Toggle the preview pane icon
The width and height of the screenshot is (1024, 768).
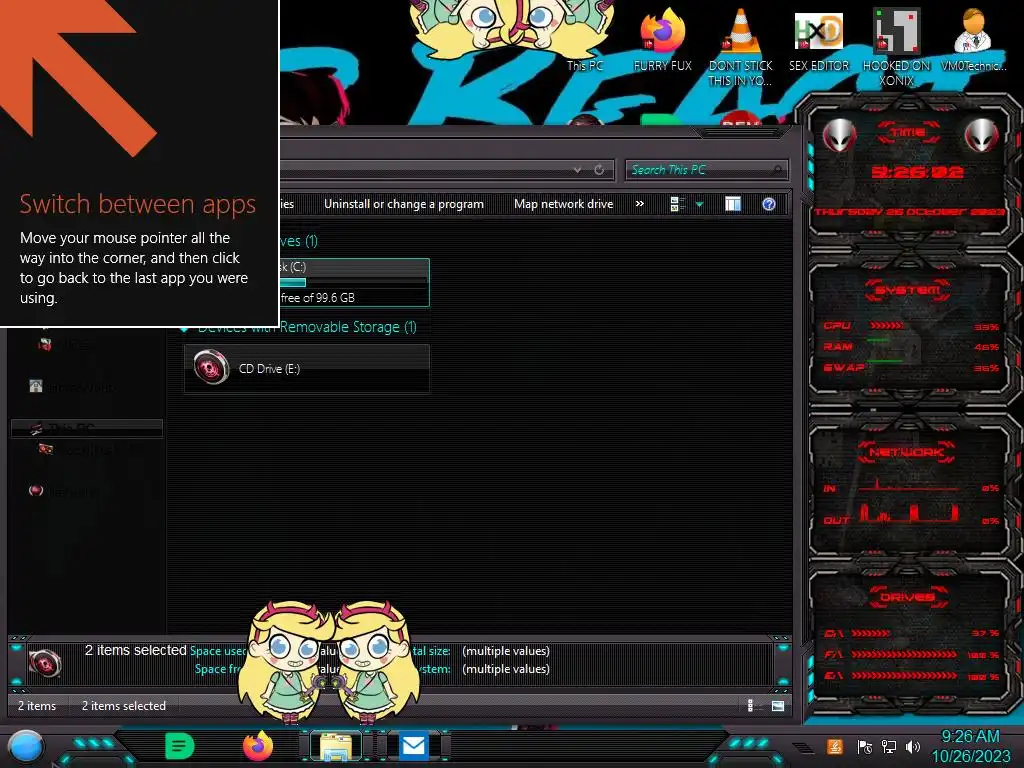733,204
